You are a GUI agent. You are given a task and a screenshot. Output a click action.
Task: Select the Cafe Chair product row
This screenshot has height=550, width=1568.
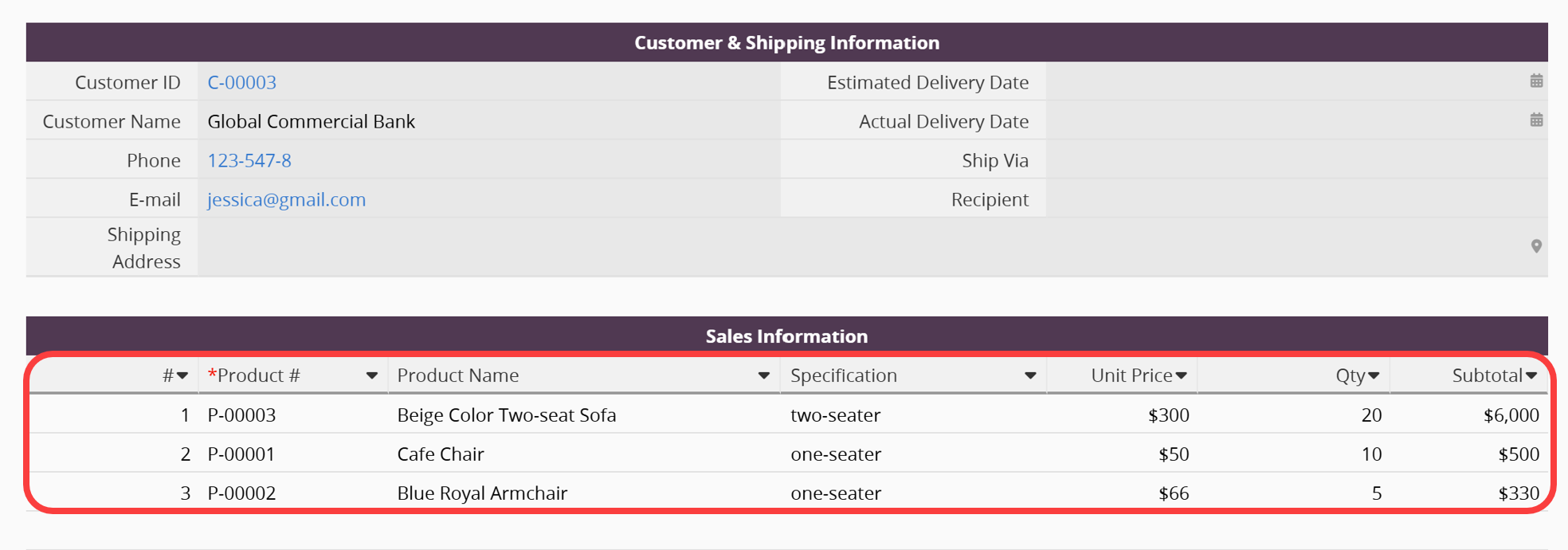click(441, 454)
